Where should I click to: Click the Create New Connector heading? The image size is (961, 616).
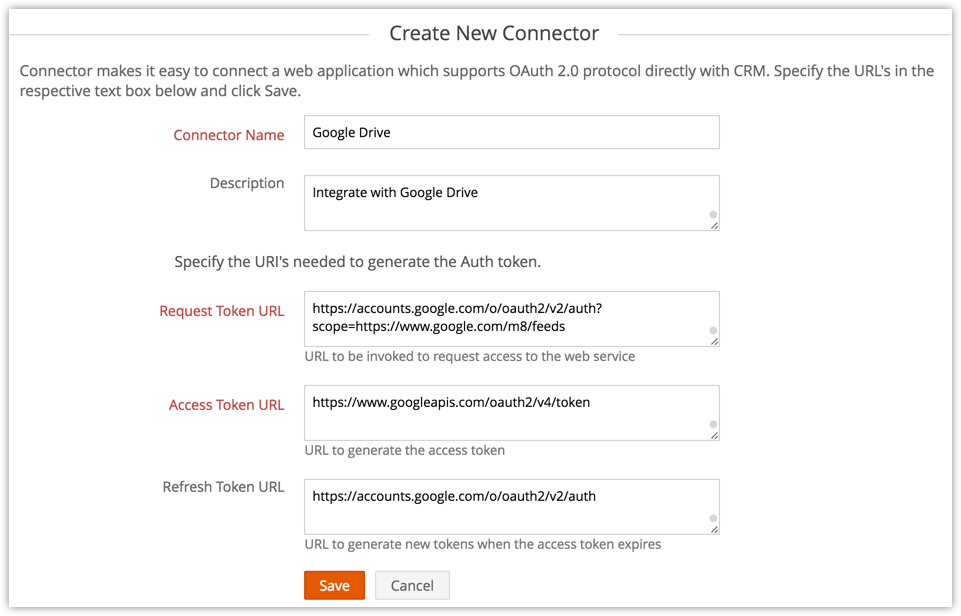[494, 33]
